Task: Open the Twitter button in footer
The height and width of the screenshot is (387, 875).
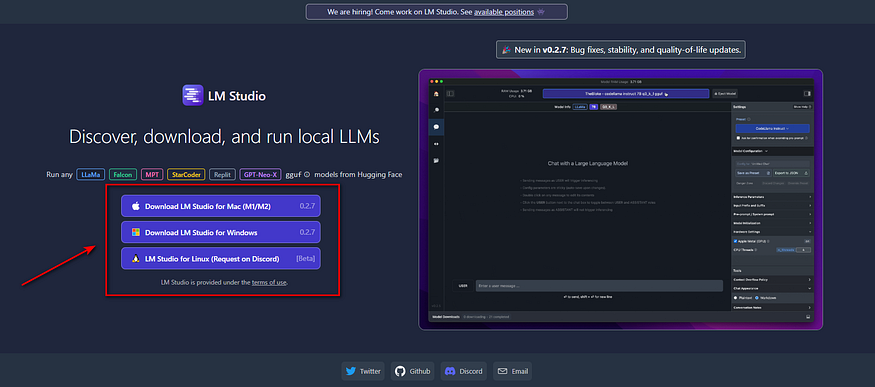Action: [x=363, y=371]
